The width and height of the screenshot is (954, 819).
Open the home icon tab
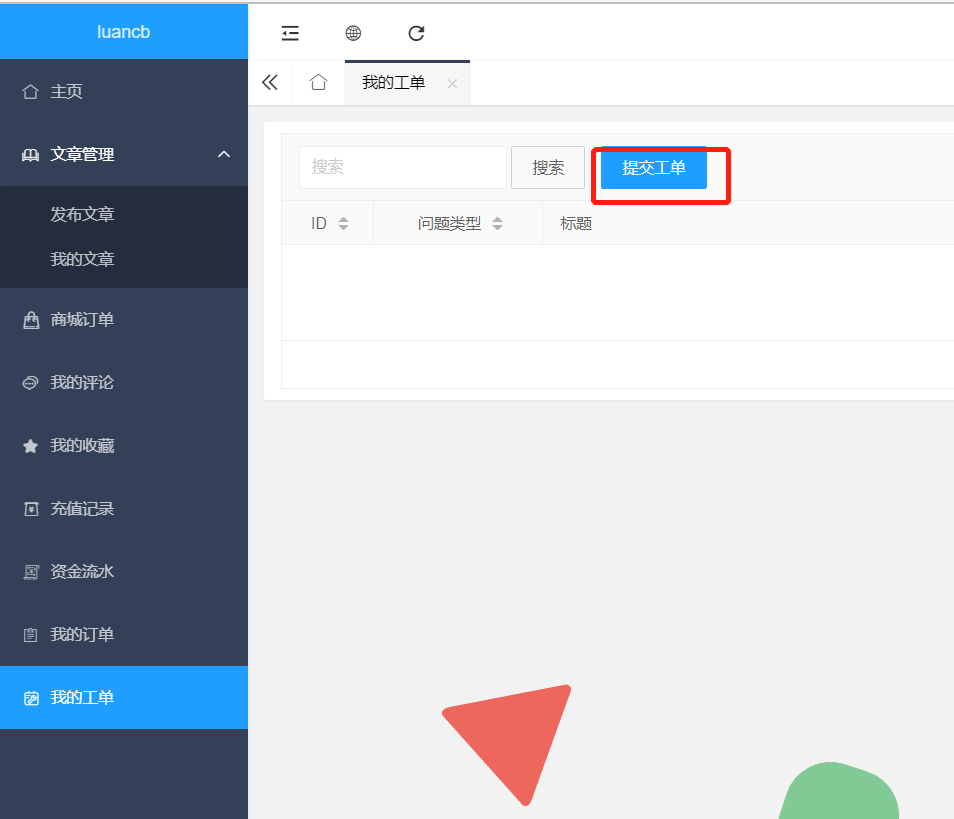point(318,83)
